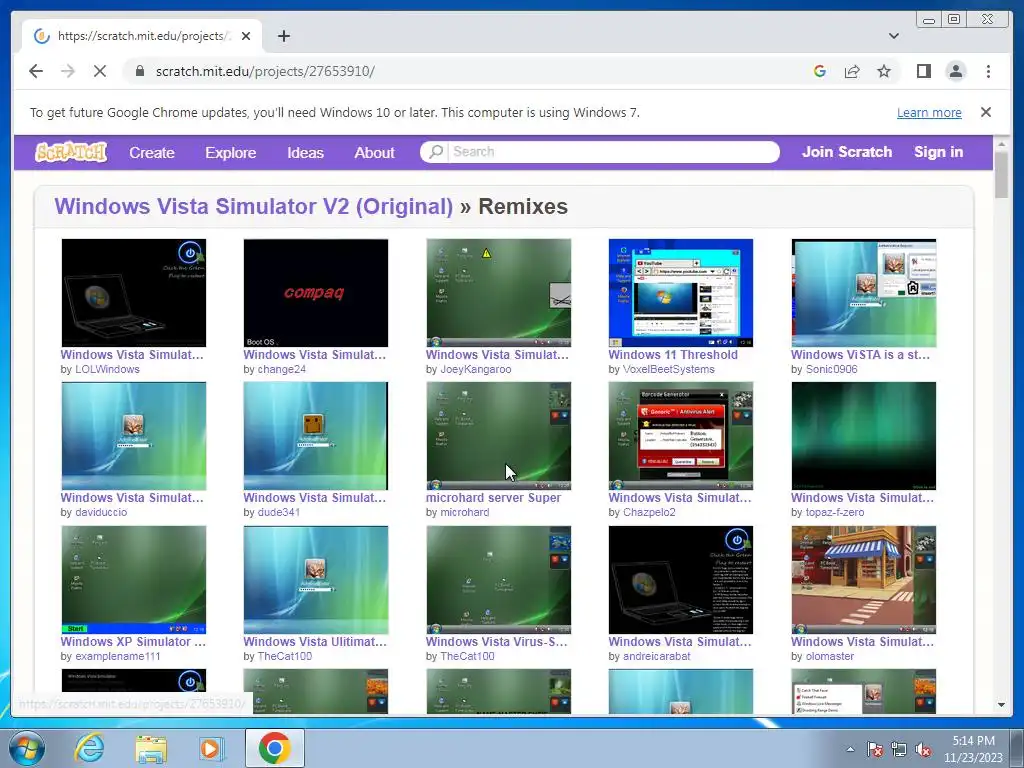Visit author VoxelBeetSystems profile
Image resolution: width=1024 pixels, height=768 pixels.
pos(669,370)
